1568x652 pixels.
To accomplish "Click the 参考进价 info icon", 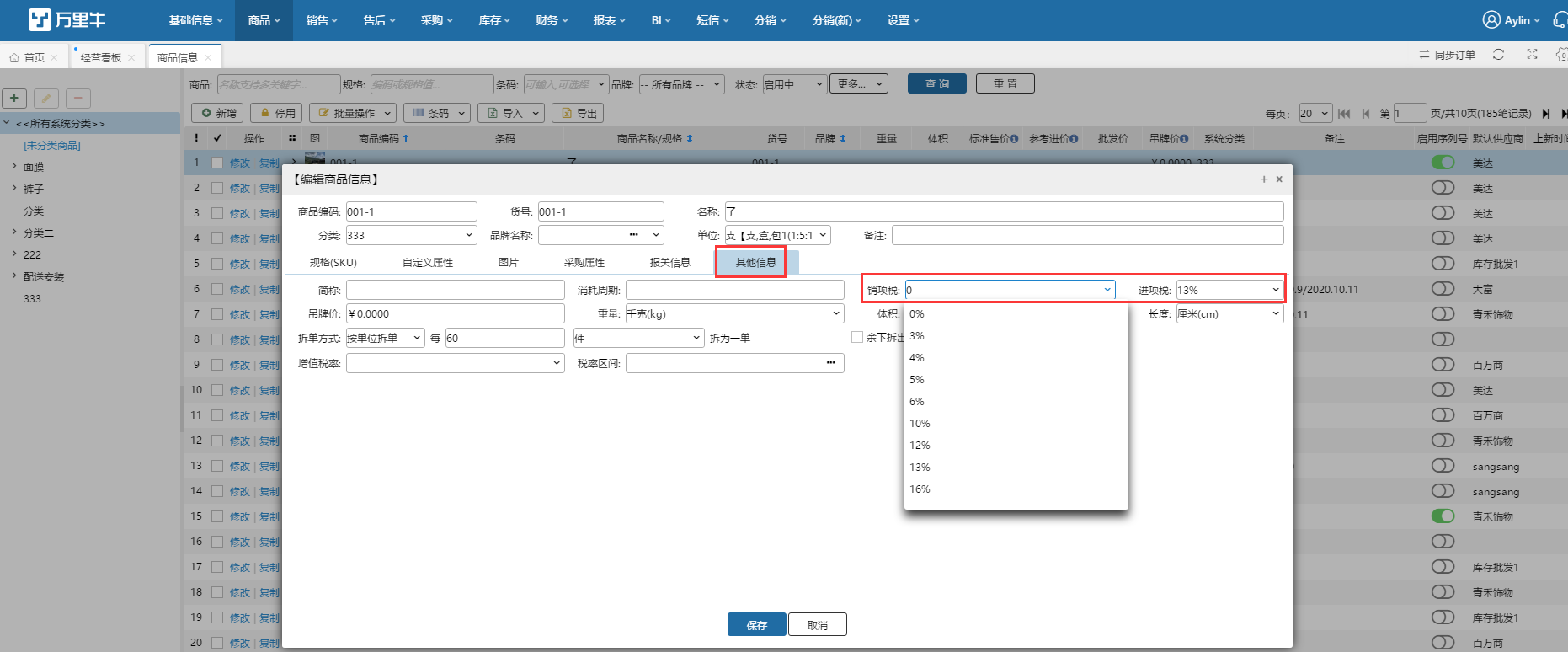I will 1074,139.
